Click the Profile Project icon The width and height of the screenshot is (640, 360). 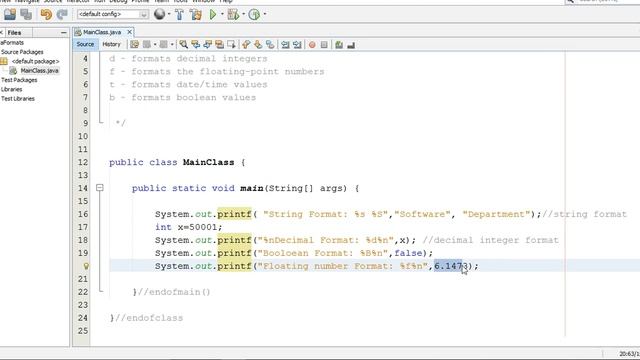[x=254, y=15]
